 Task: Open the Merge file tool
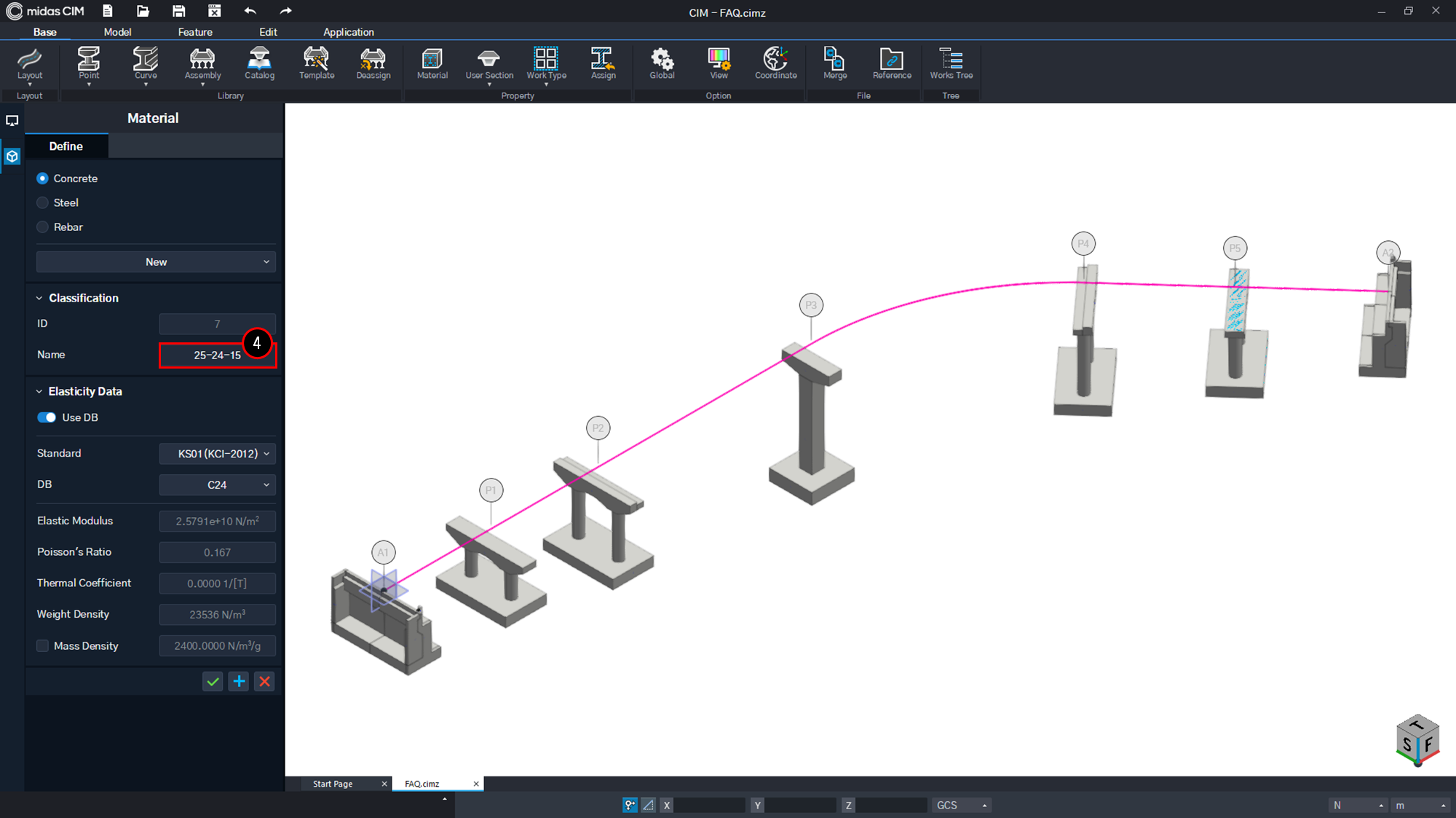[834, 64]
